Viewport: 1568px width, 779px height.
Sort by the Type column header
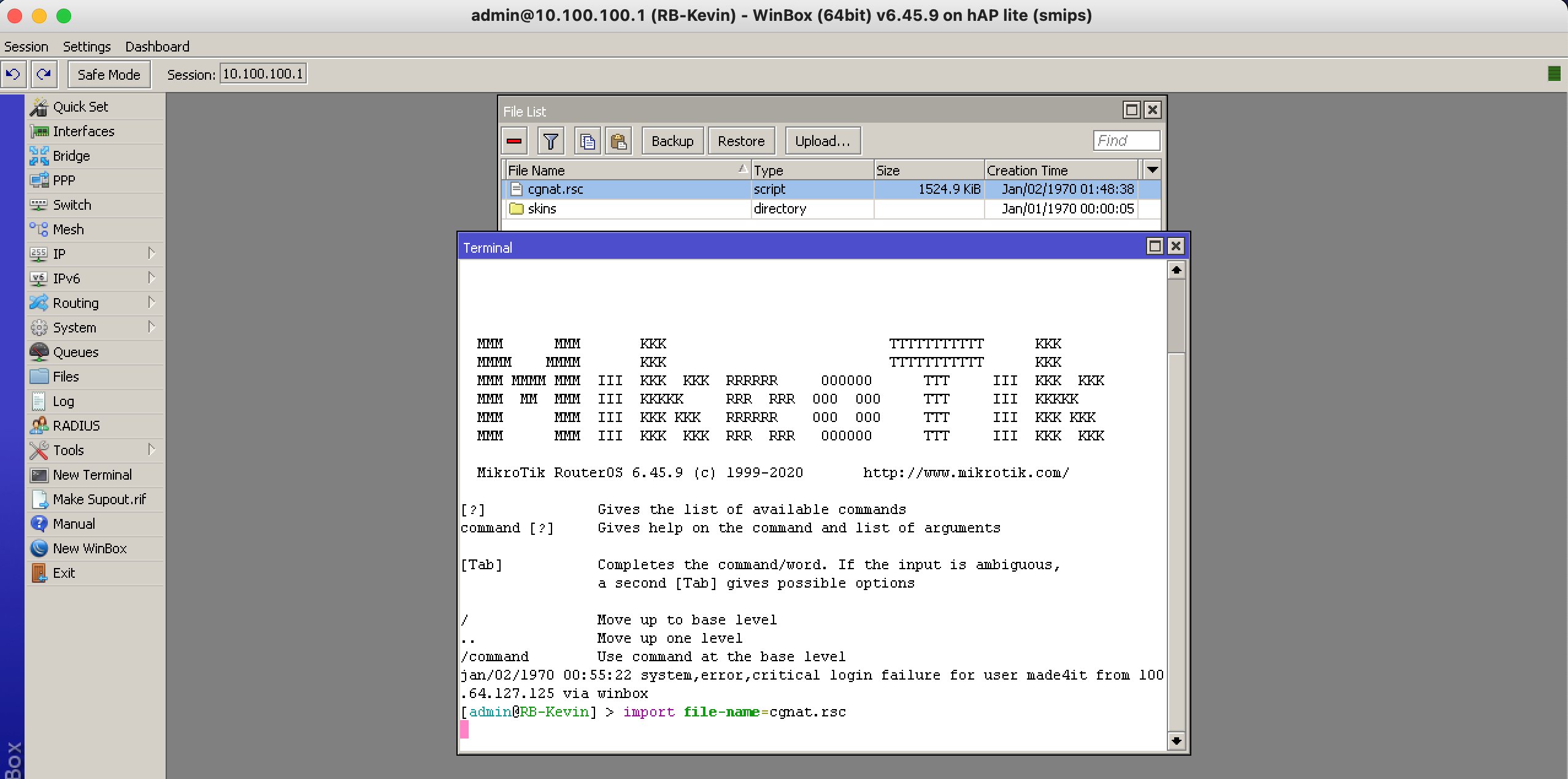[812, 170]
